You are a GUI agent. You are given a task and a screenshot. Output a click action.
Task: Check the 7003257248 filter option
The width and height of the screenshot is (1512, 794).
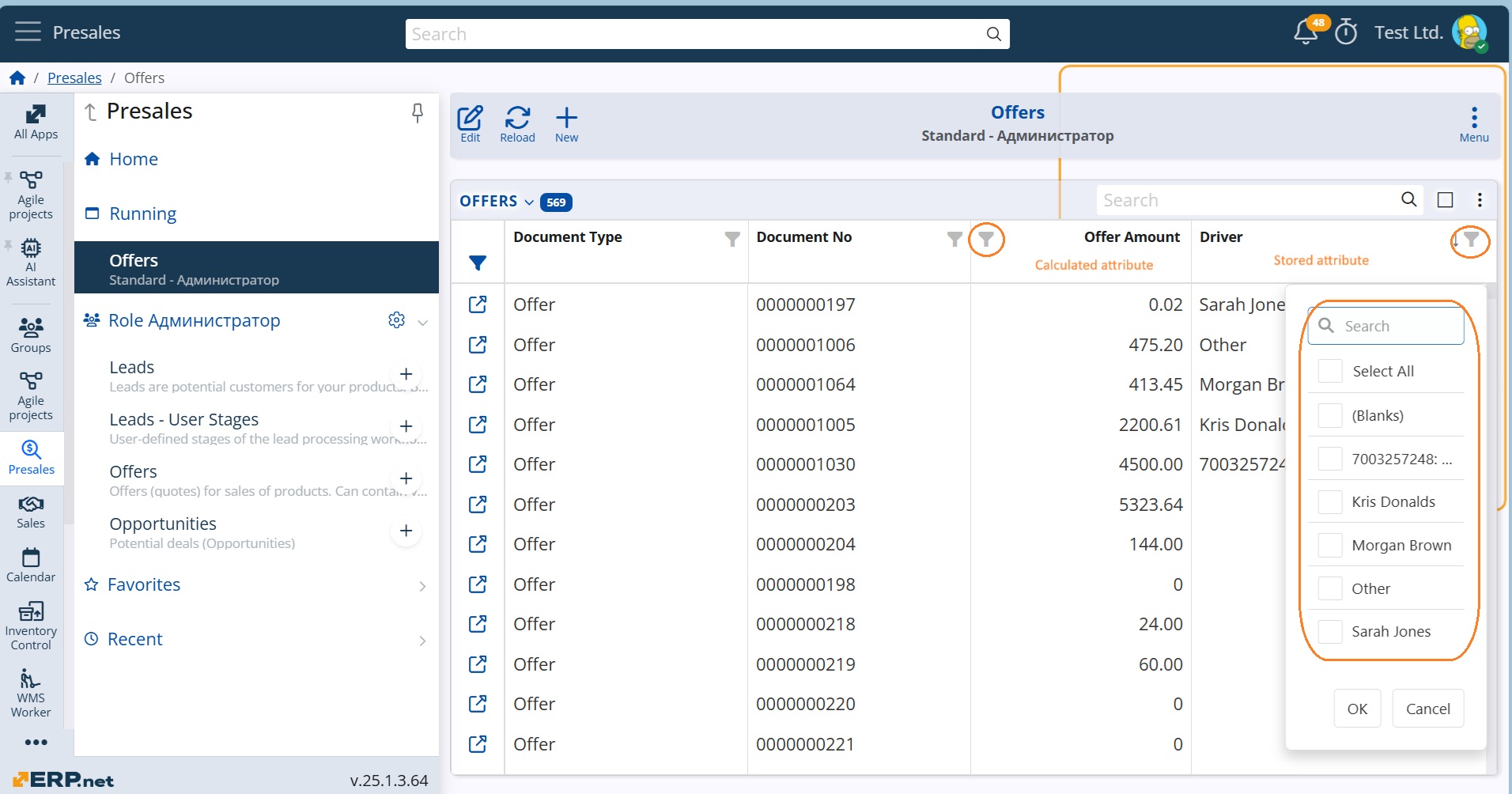click(x=1330, y=459)
